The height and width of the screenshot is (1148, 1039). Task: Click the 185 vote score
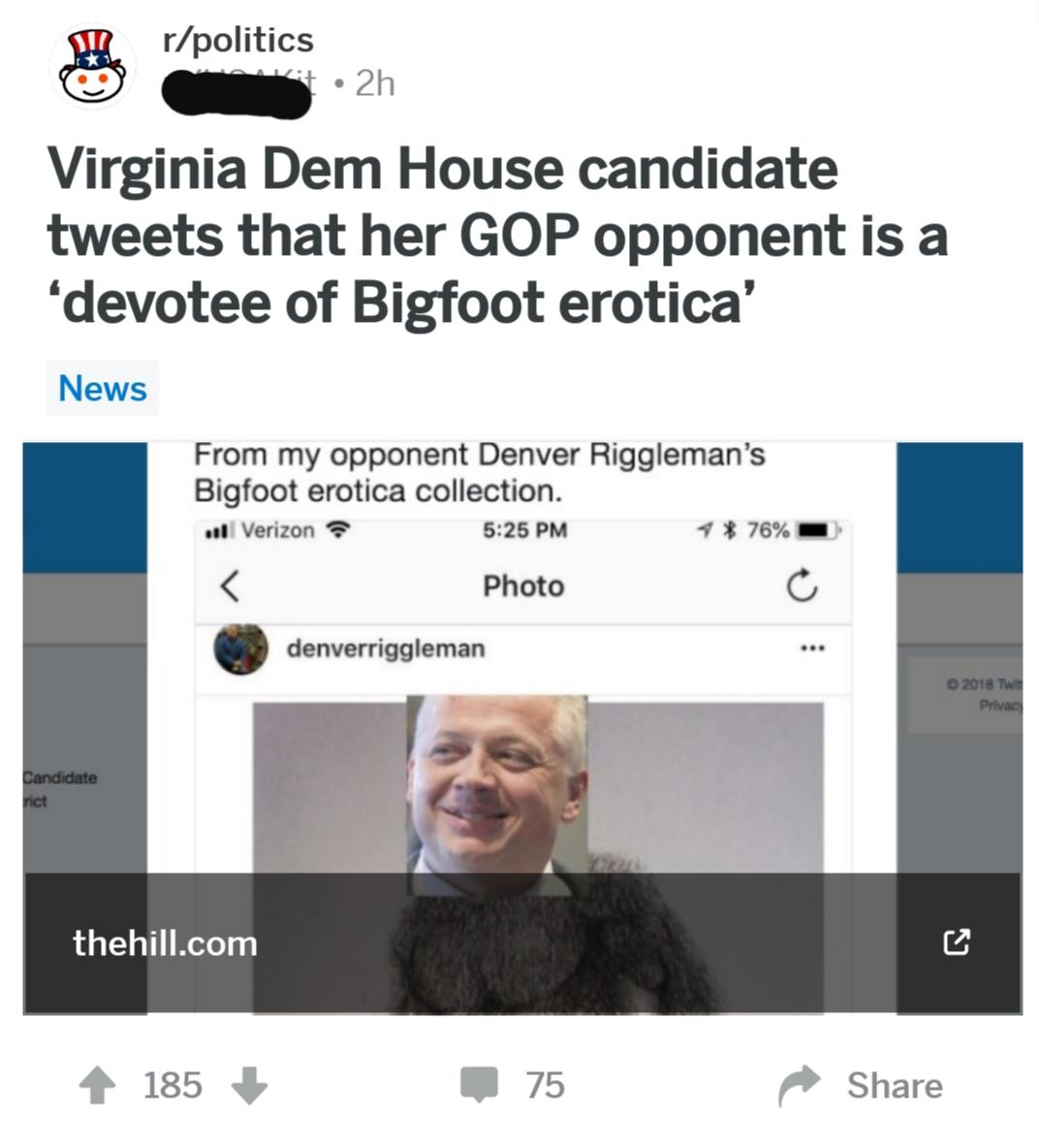173,1086
